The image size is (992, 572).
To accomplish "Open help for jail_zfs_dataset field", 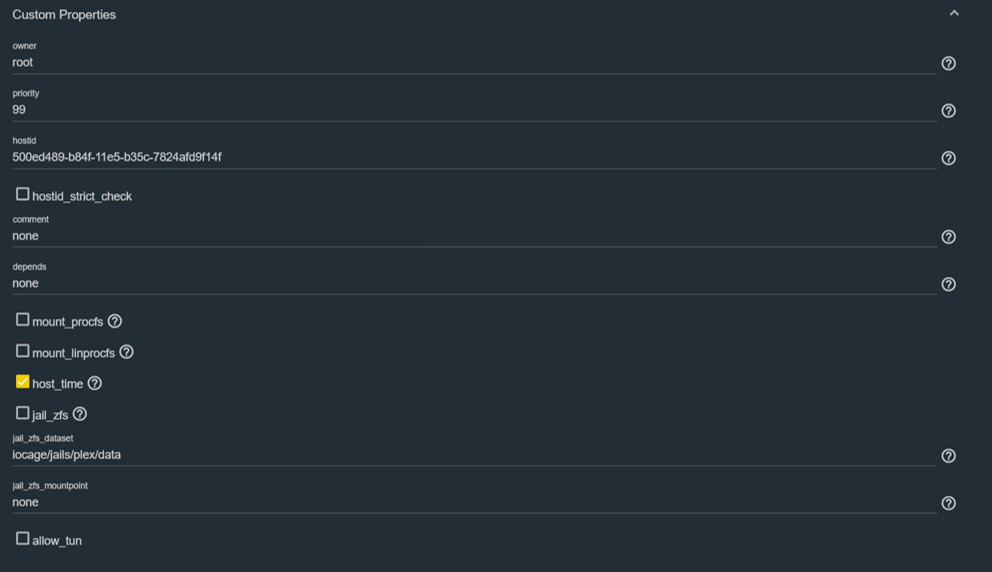I will click(948, 456).
